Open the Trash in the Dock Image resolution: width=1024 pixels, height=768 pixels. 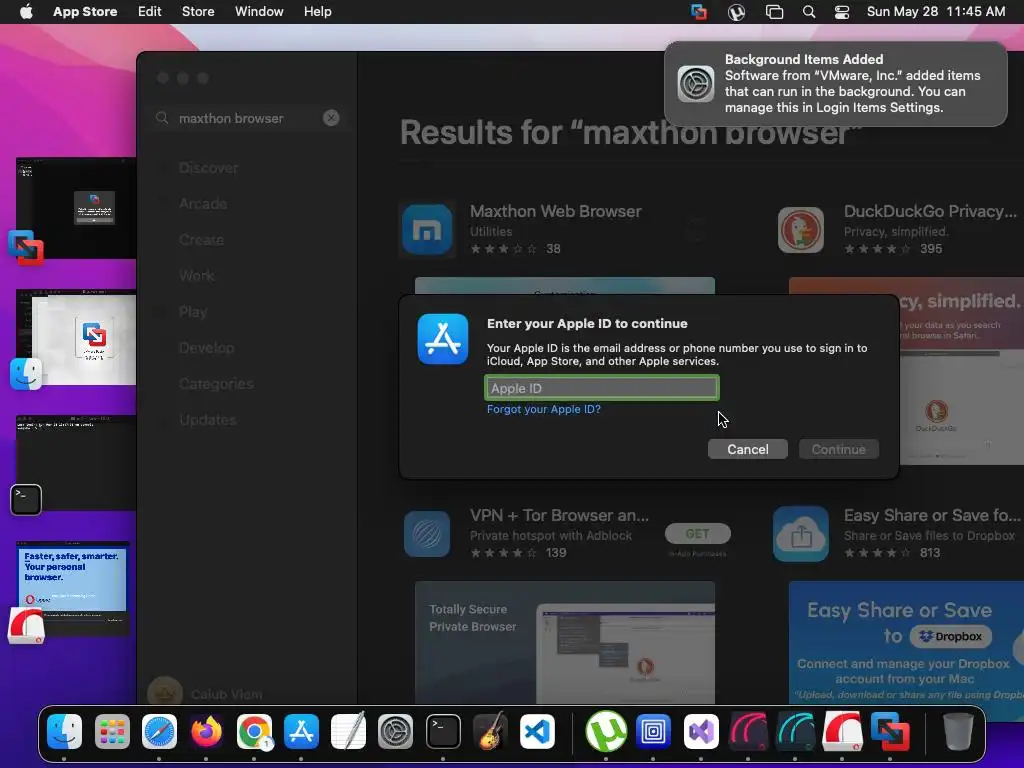pos(958,731)
